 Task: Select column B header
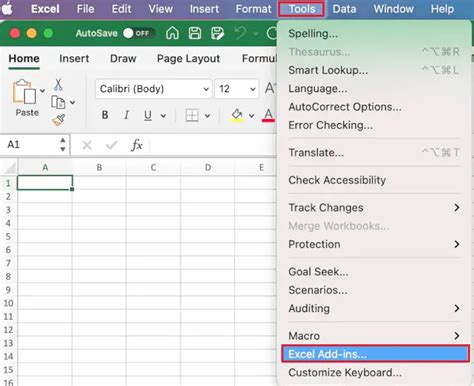click(x=99, y=167)
